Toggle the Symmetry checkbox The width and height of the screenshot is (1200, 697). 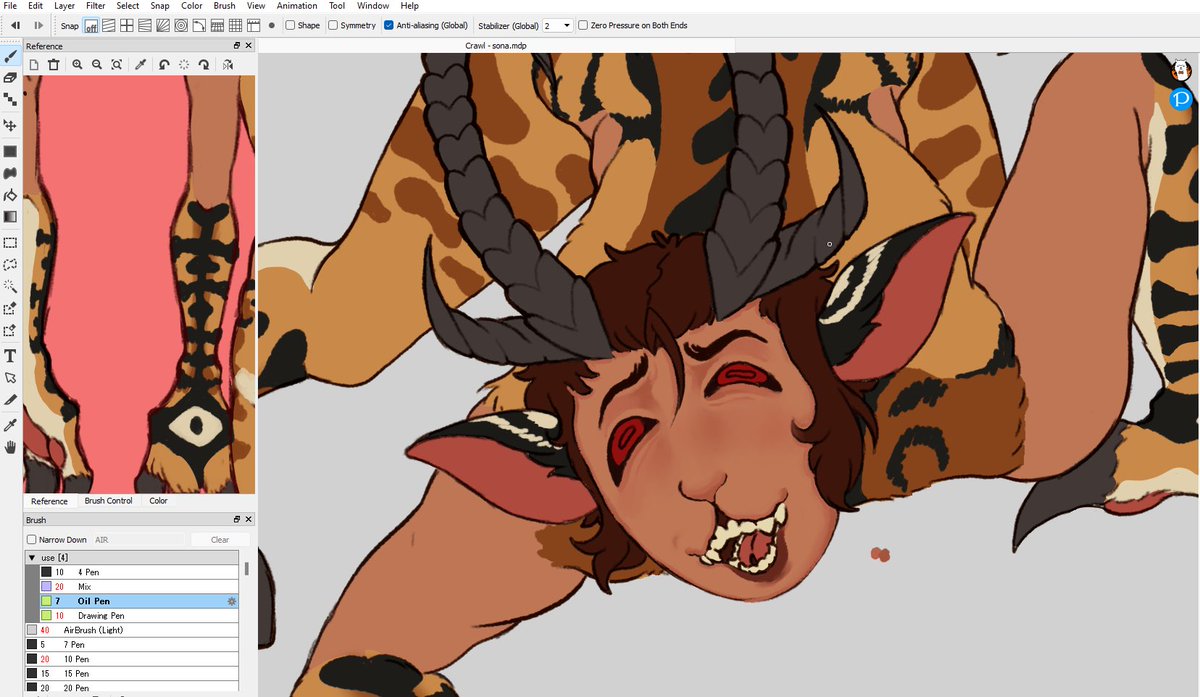click(x=333, y=25)
